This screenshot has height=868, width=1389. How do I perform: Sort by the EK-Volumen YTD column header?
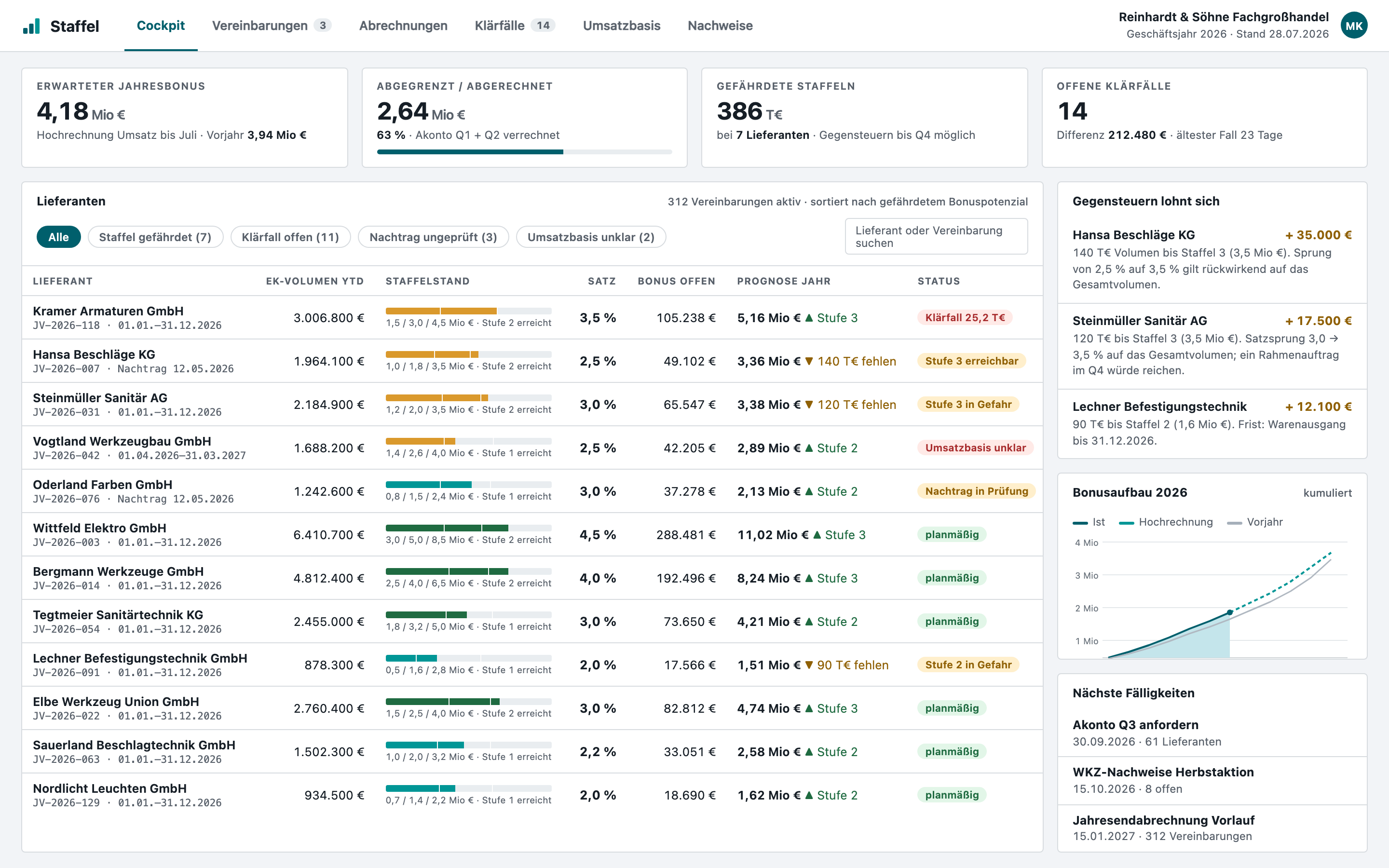314,281
